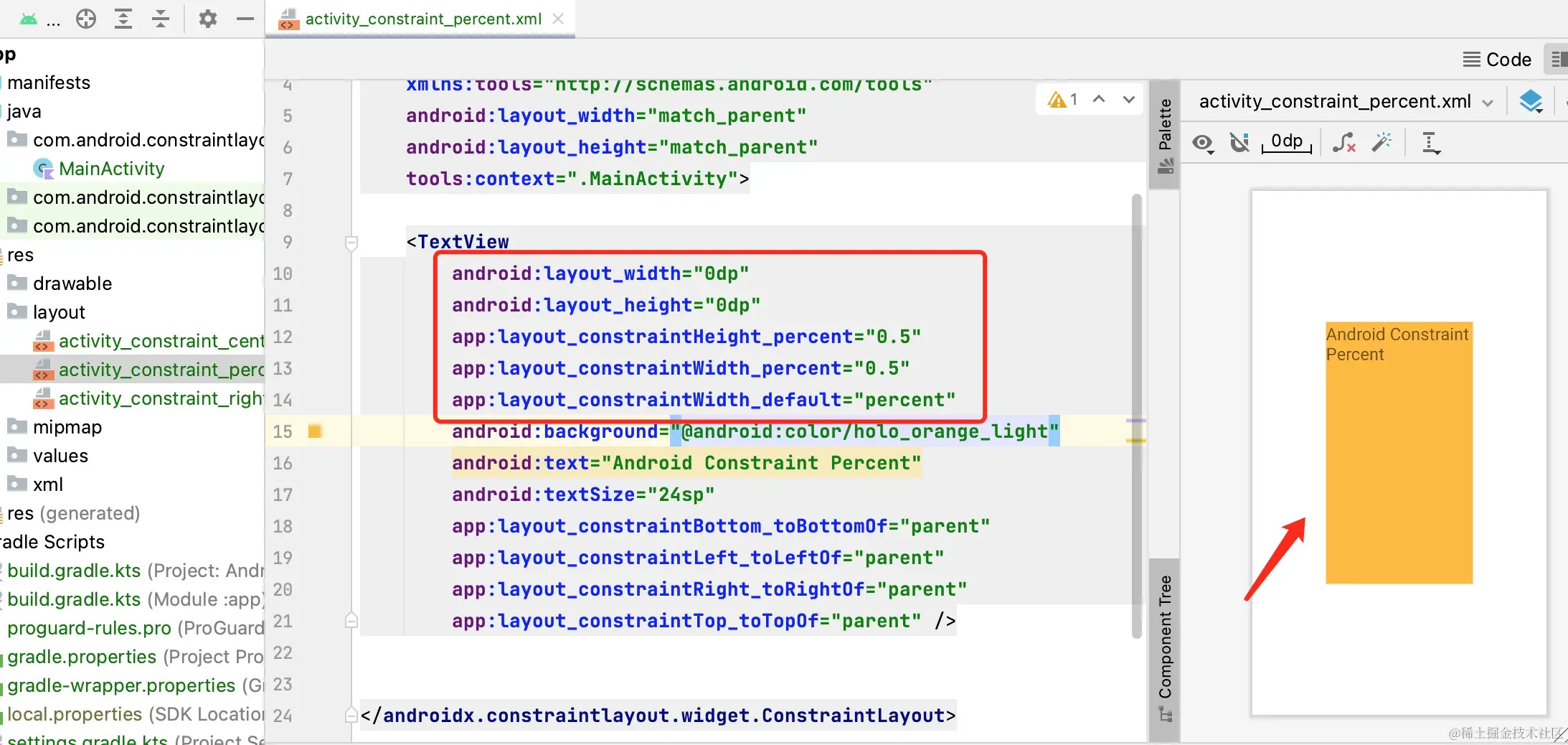Viewport: 1568px width, 745px height.
Task: Toggle autoconnect magnet to parent
Action: pos(1239,143)
